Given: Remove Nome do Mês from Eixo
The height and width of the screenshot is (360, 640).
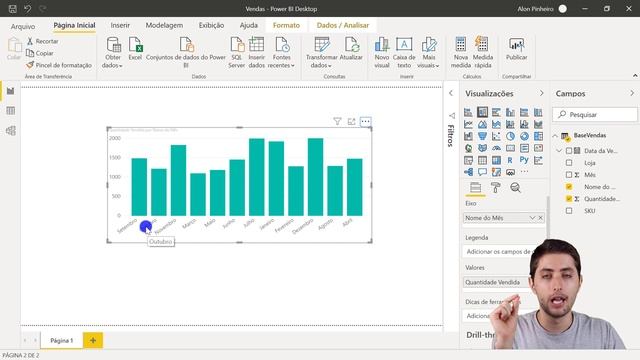Looking at the screenshot, I should 540,218.
